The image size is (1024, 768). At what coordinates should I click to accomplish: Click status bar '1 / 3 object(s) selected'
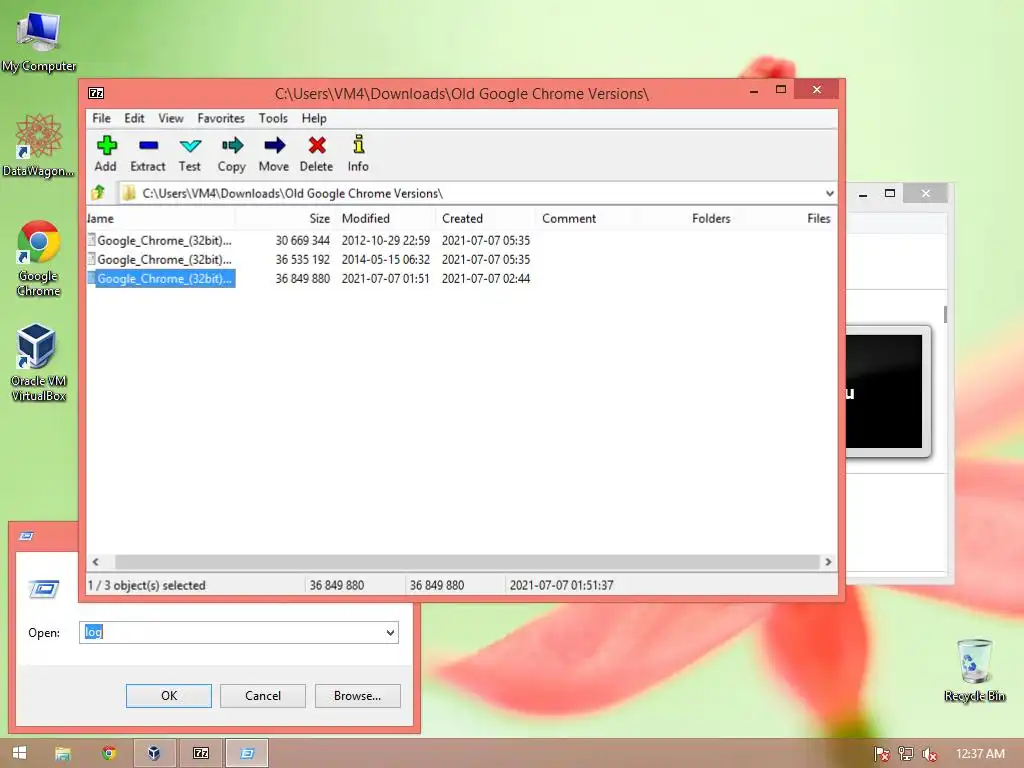(x=147, y=585)
